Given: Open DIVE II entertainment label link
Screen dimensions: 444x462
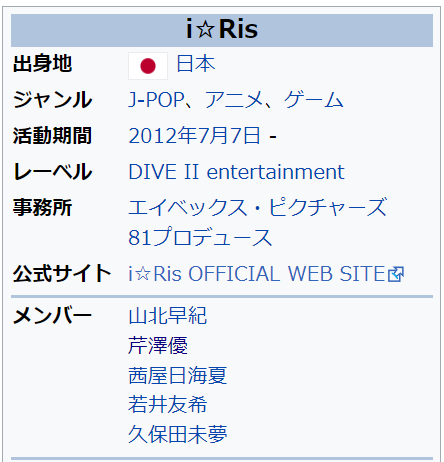Looking at the screenshot, I should coord(236,172).
